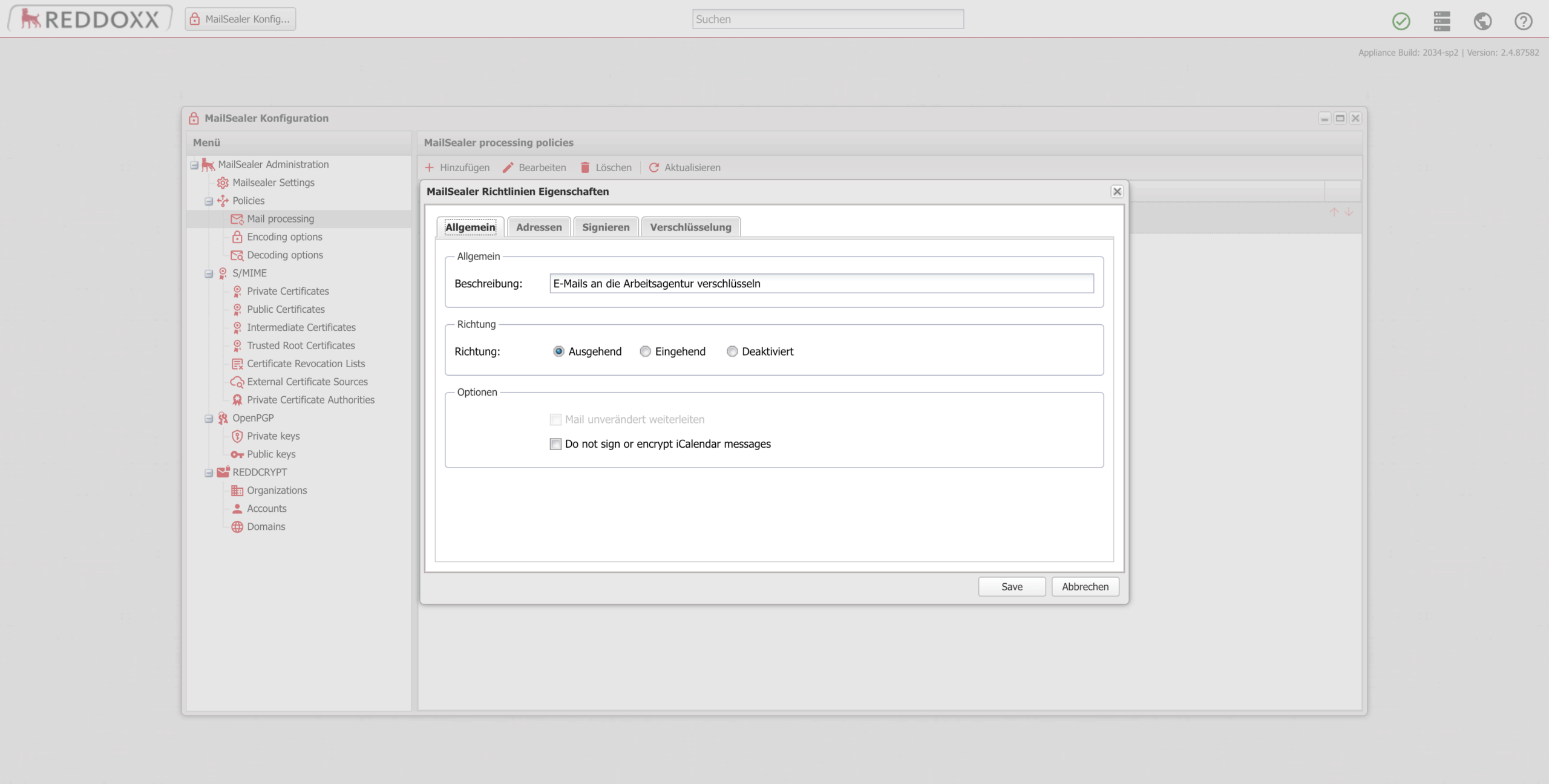Select Trusted Root Certificates tree item
Viewport: 1549px width, 784px height.
pos(301,345)
